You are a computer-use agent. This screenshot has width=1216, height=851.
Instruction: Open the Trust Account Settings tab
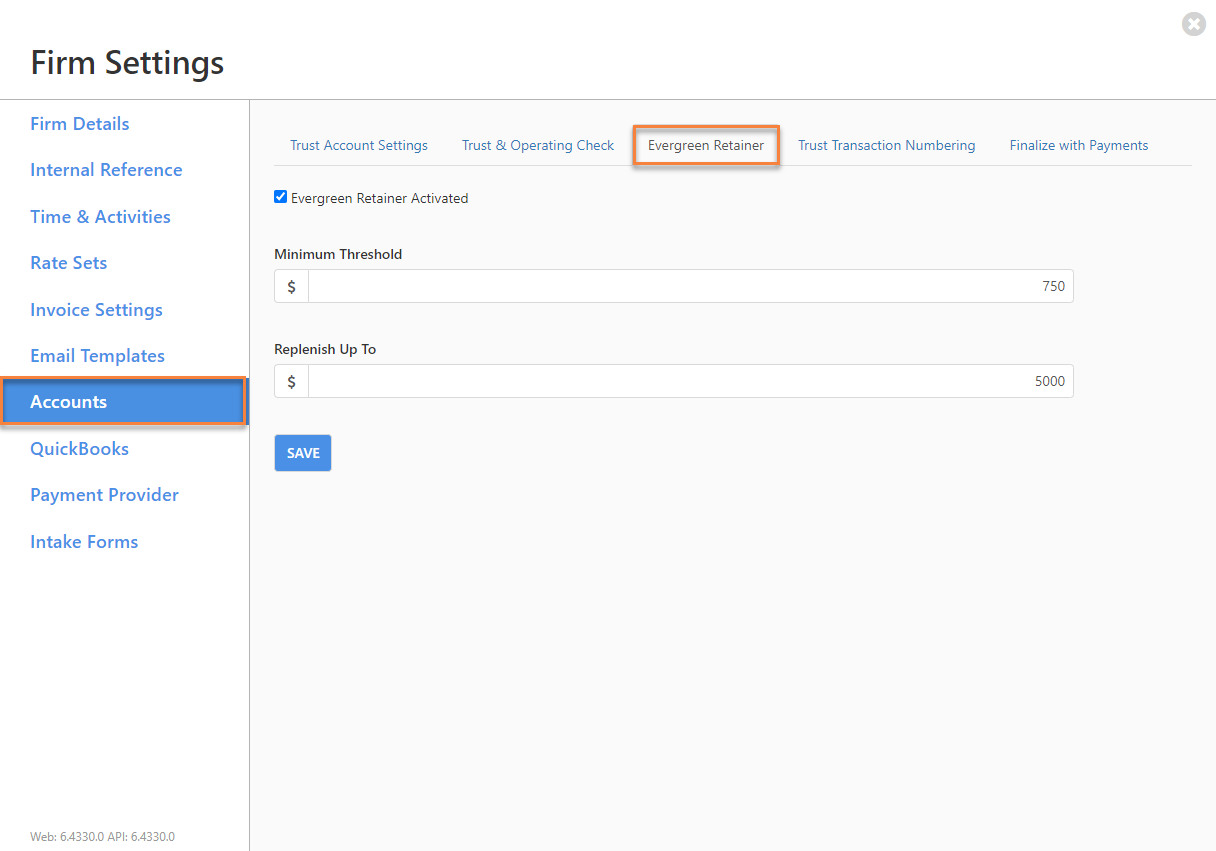coord(359,146)
